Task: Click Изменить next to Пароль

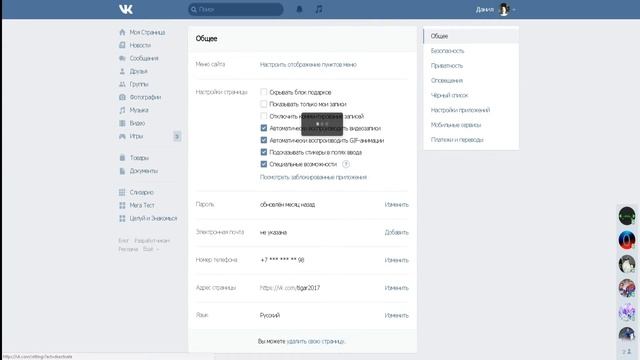Action: coord(396,204)
